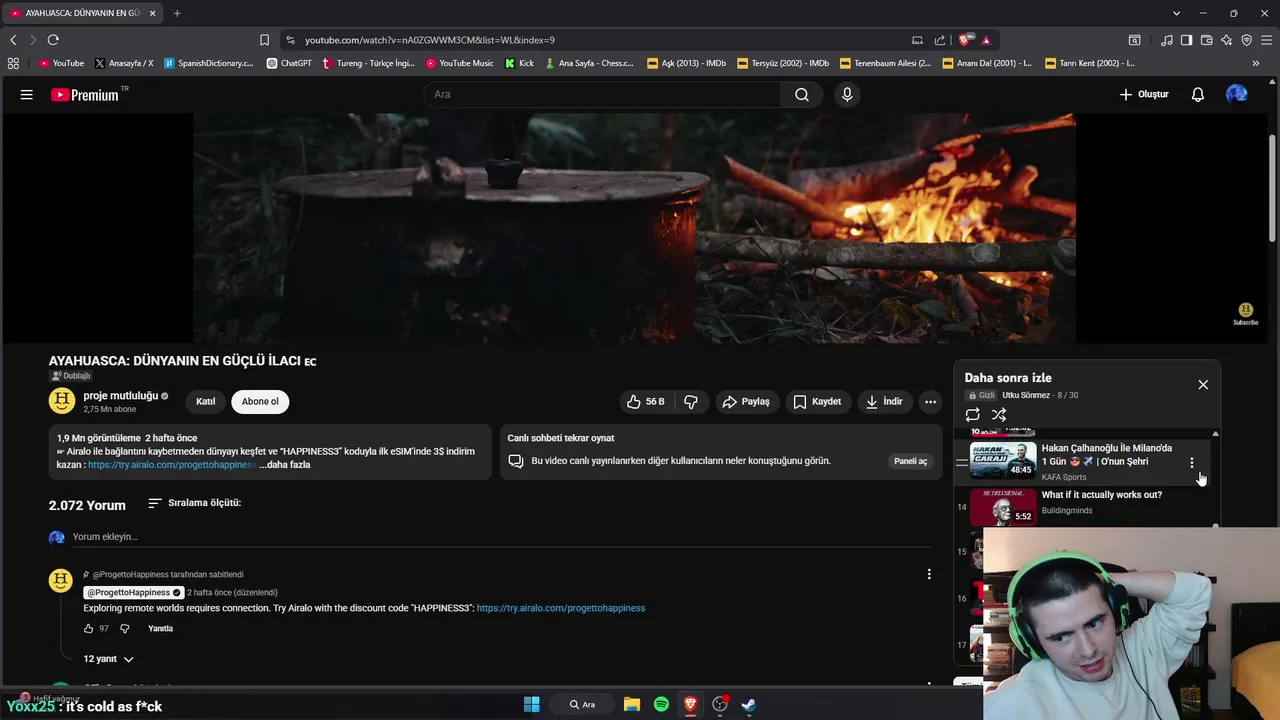Click the search magnifier button

(802, 94)
